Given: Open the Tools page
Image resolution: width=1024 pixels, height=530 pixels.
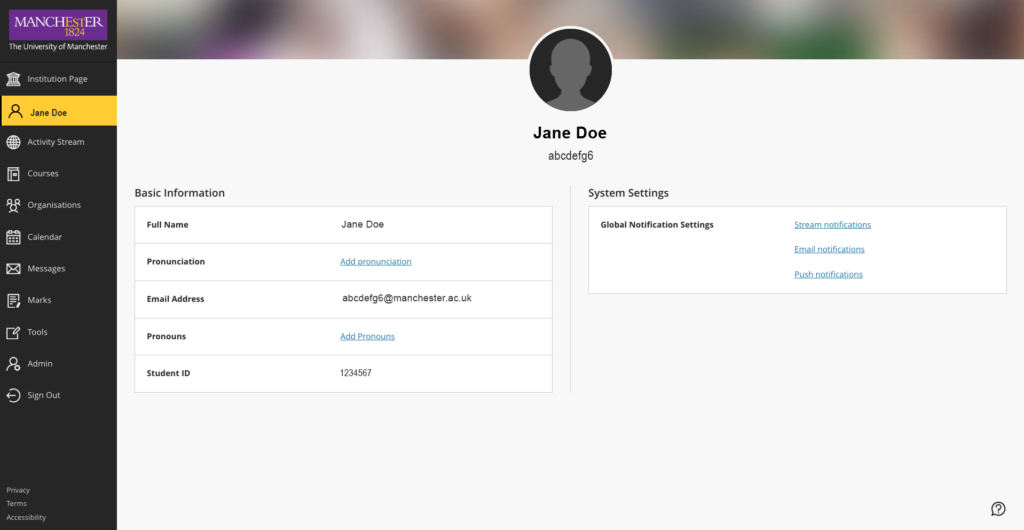Looking at the screenshot, I should 58,332.
